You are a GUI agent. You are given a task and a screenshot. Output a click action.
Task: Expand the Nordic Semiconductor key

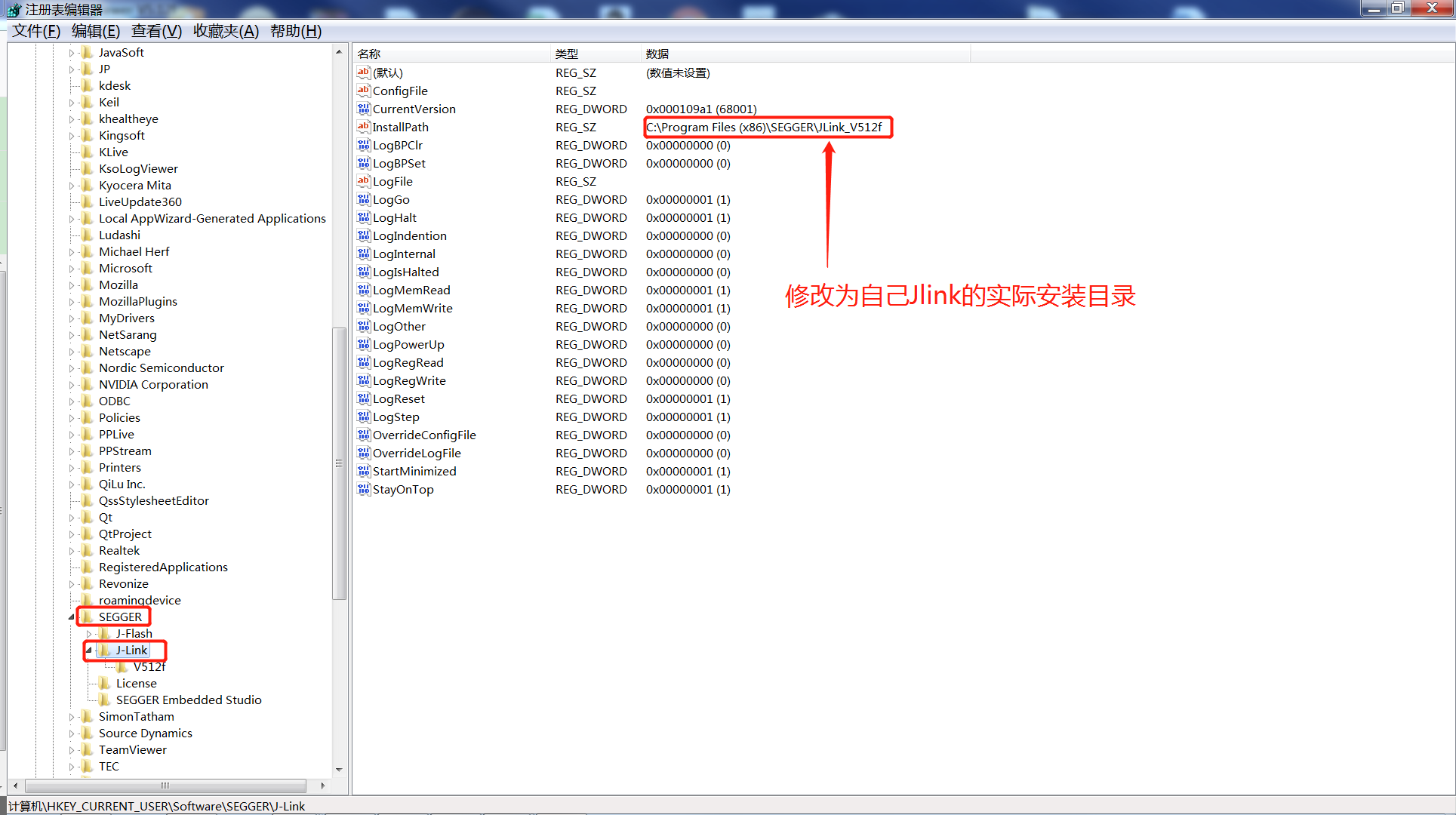pos(71,368)
